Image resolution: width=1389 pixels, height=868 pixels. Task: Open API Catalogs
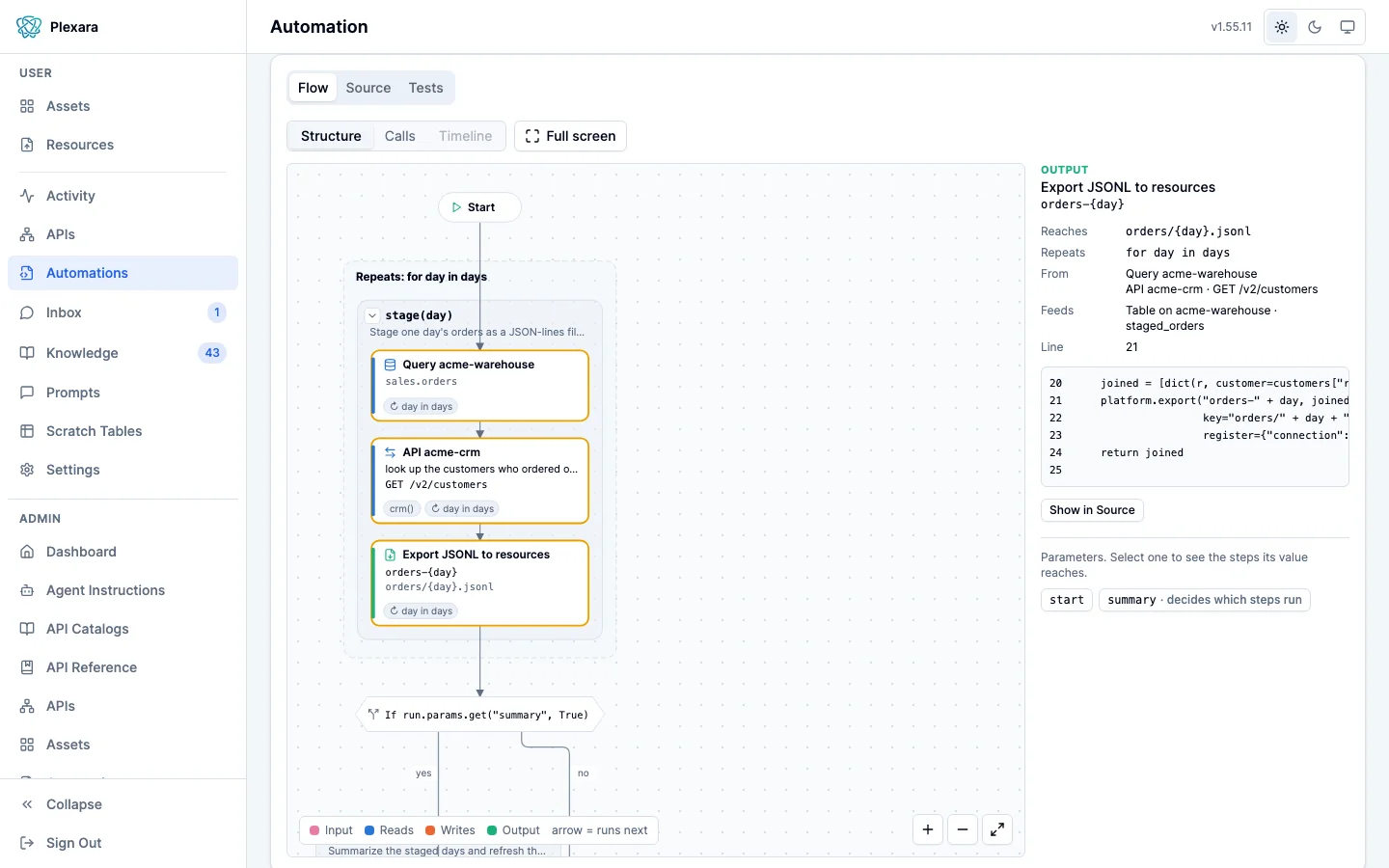click(123, 629)
